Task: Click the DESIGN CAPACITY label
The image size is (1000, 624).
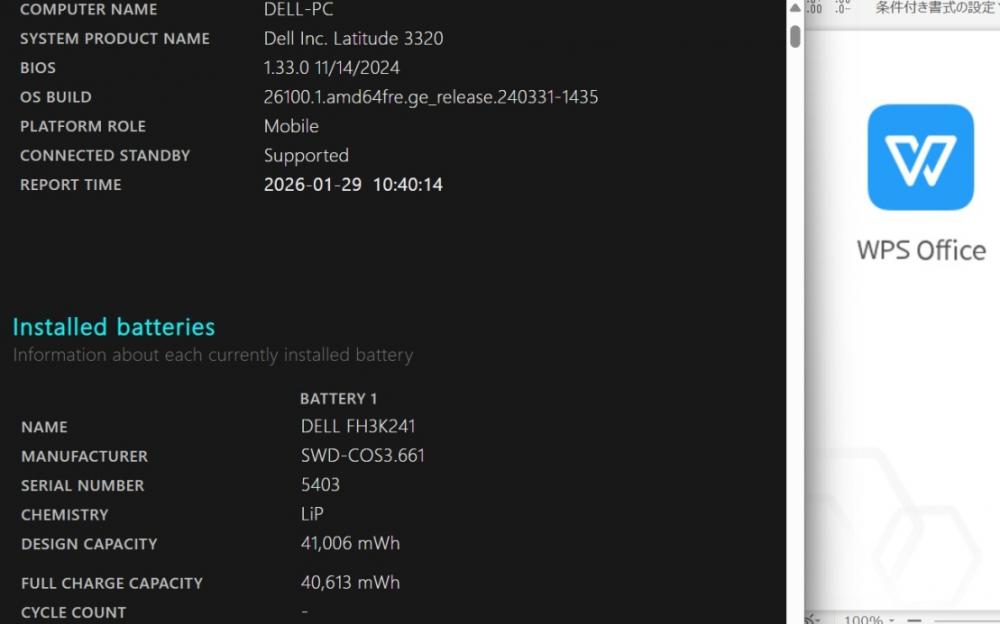Action: 89,544
